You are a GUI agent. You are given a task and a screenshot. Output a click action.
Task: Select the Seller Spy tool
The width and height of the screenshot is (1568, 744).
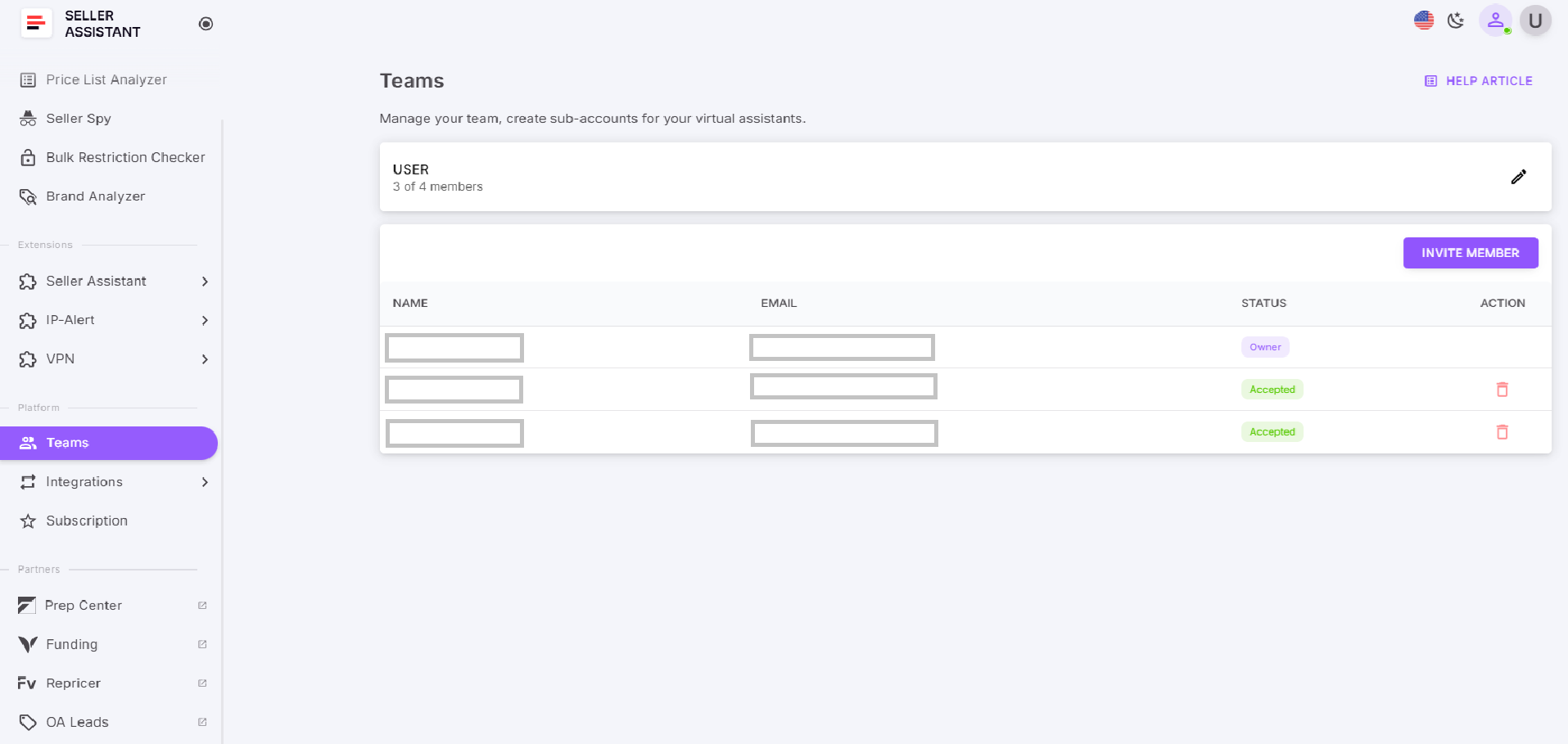click(79, 118)
